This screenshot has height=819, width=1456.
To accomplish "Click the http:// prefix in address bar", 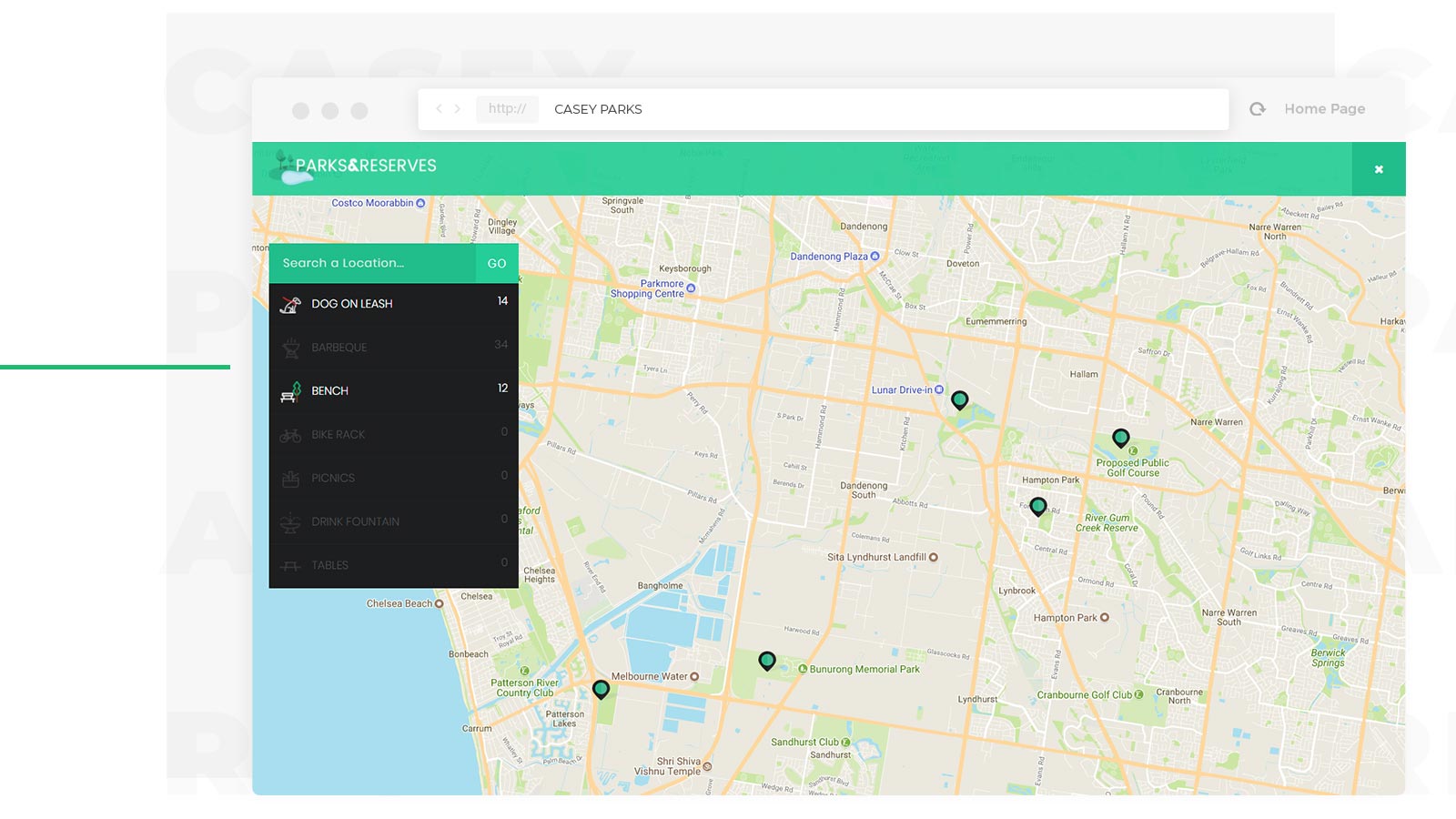I will [507, 109].
